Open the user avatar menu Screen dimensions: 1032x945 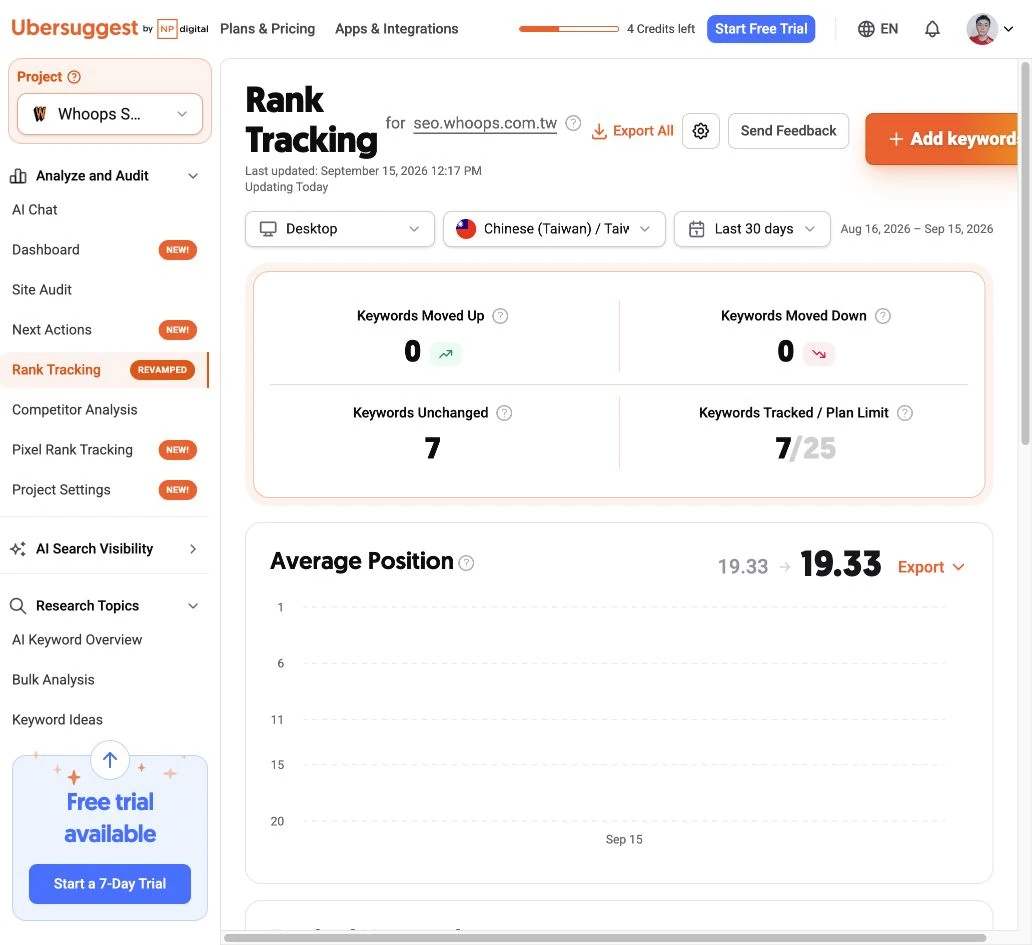pyautogui.click(x=981, y=29)
